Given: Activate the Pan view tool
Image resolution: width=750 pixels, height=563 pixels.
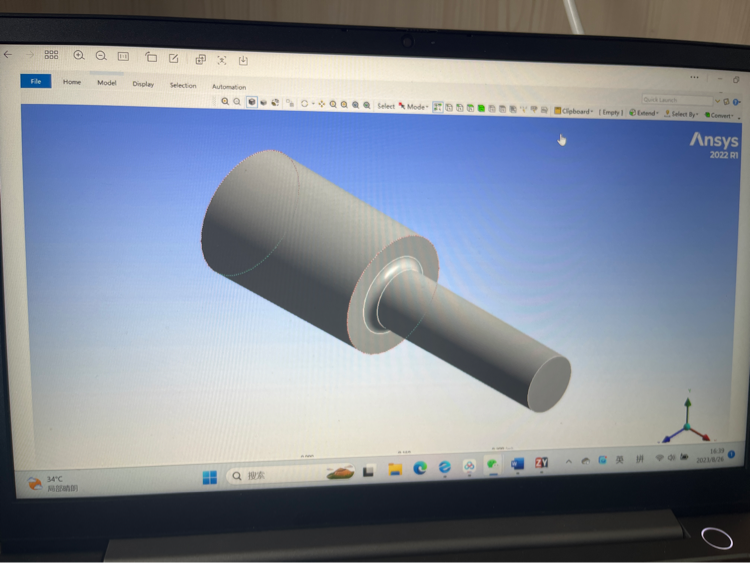Looking at the screenshot, I should click(321, 104).
